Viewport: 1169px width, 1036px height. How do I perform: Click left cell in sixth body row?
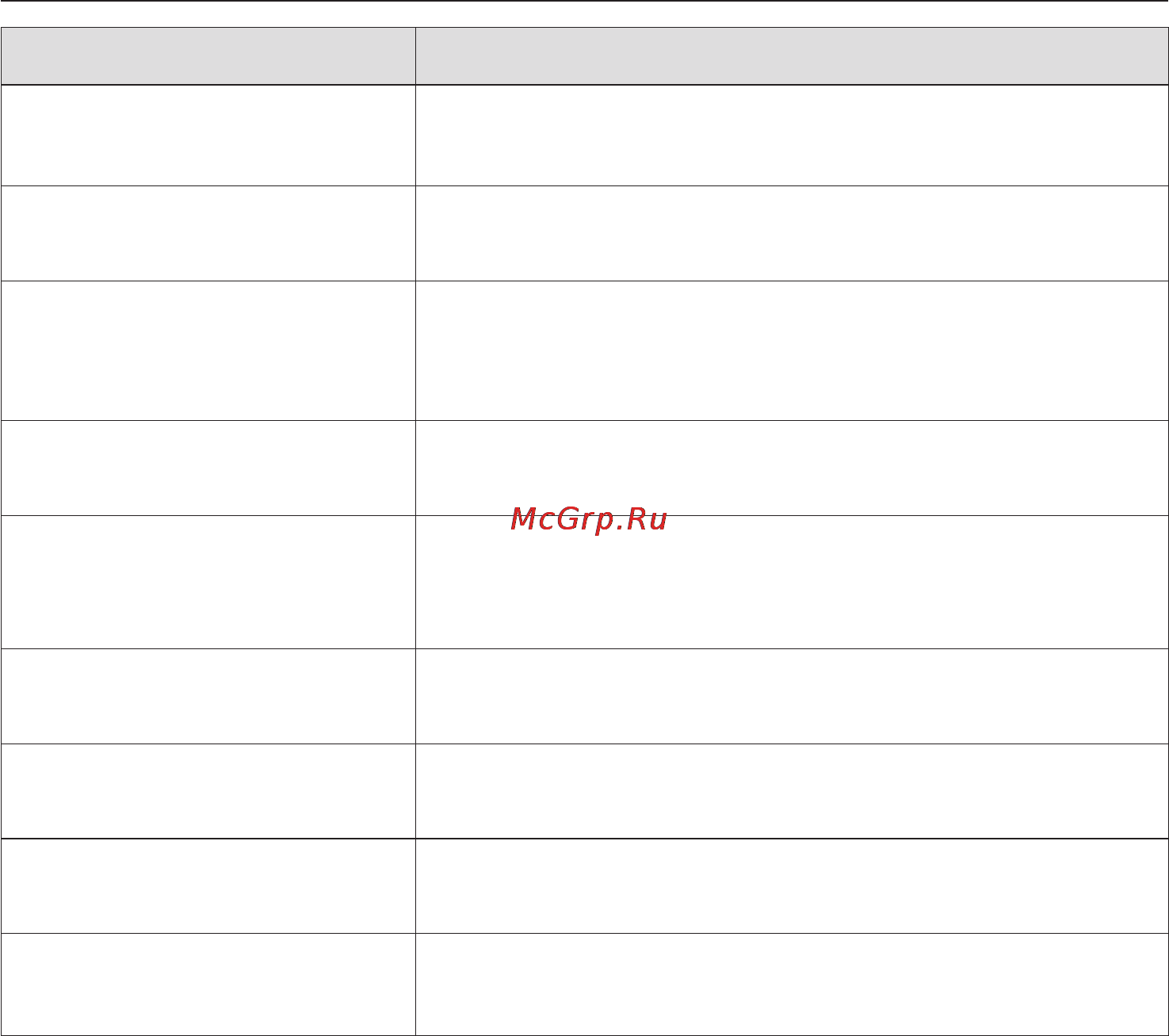click(208, 697)
